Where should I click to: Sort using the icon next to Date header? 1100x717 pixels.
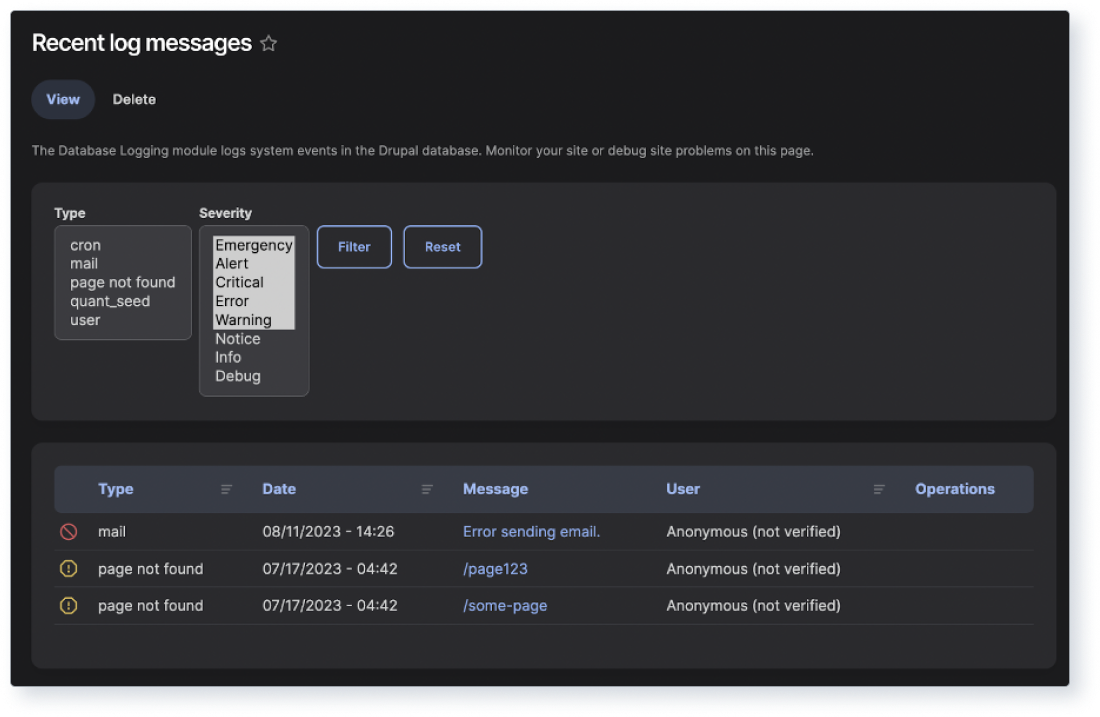[428, 489]
